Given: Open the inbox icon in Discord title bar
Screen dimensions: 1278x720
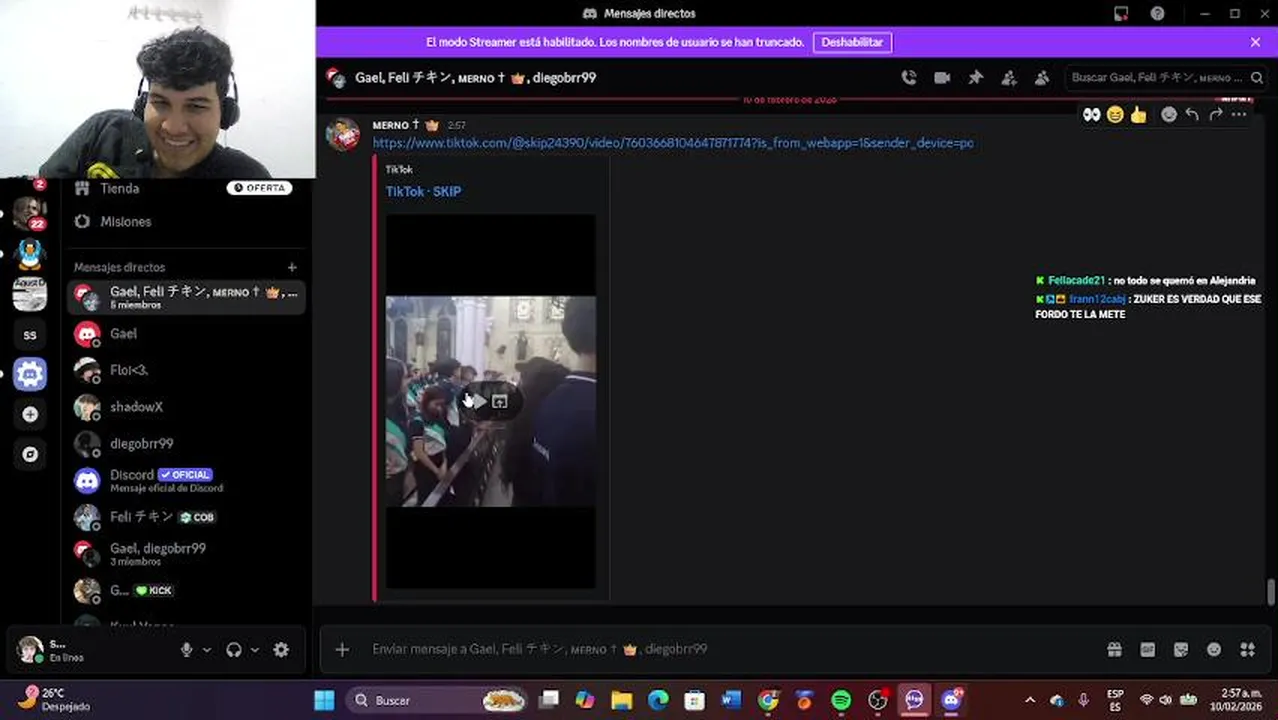Looking at the screenshot, I should (x=1121, y=13).
